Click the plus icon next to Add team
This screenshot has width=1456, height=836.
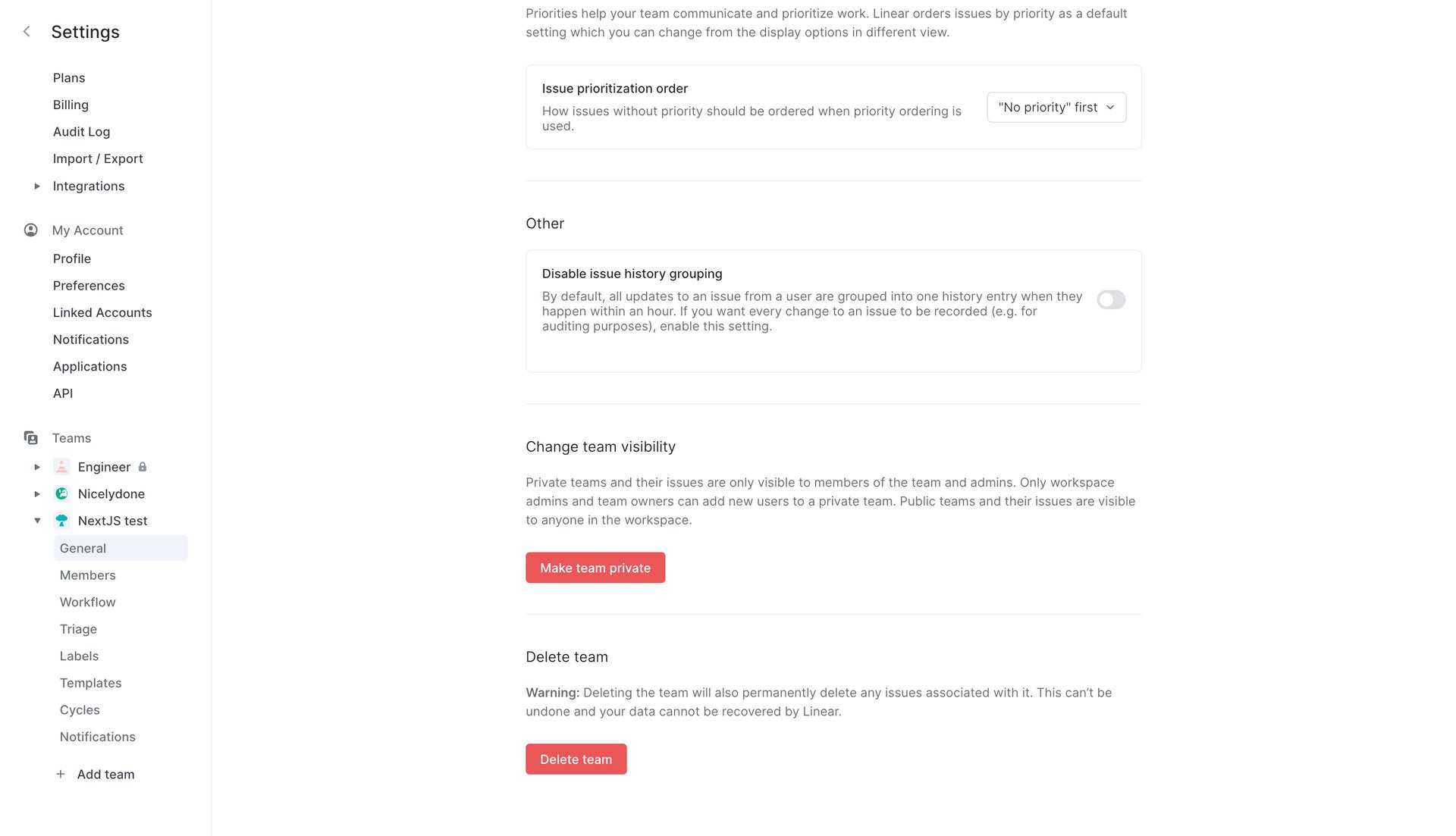click(59, 774)
